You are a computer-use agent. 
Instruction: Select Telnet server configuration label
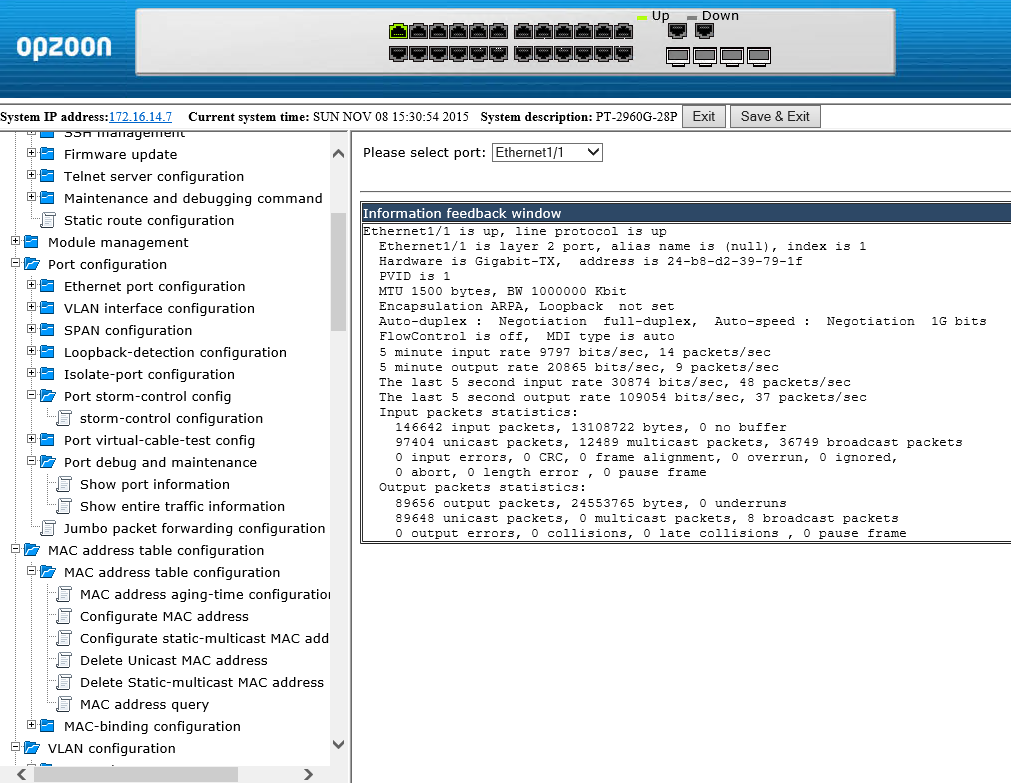pos(154,177)
